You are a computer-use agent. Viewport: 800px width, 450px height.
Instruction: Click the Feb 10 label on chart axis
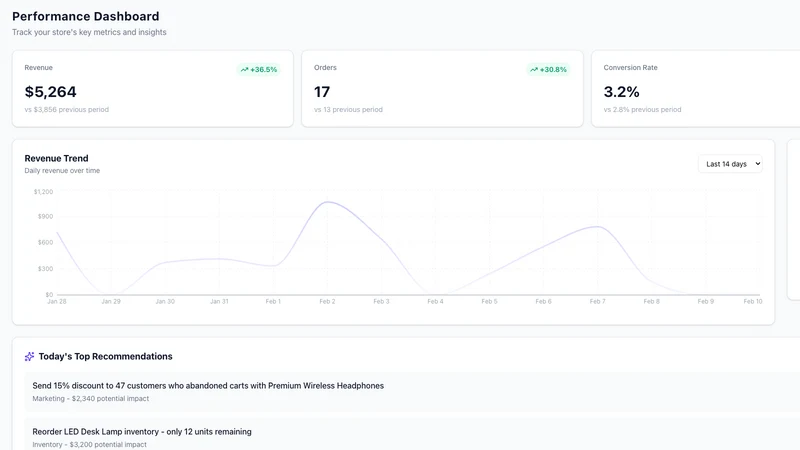click(753, 302)
